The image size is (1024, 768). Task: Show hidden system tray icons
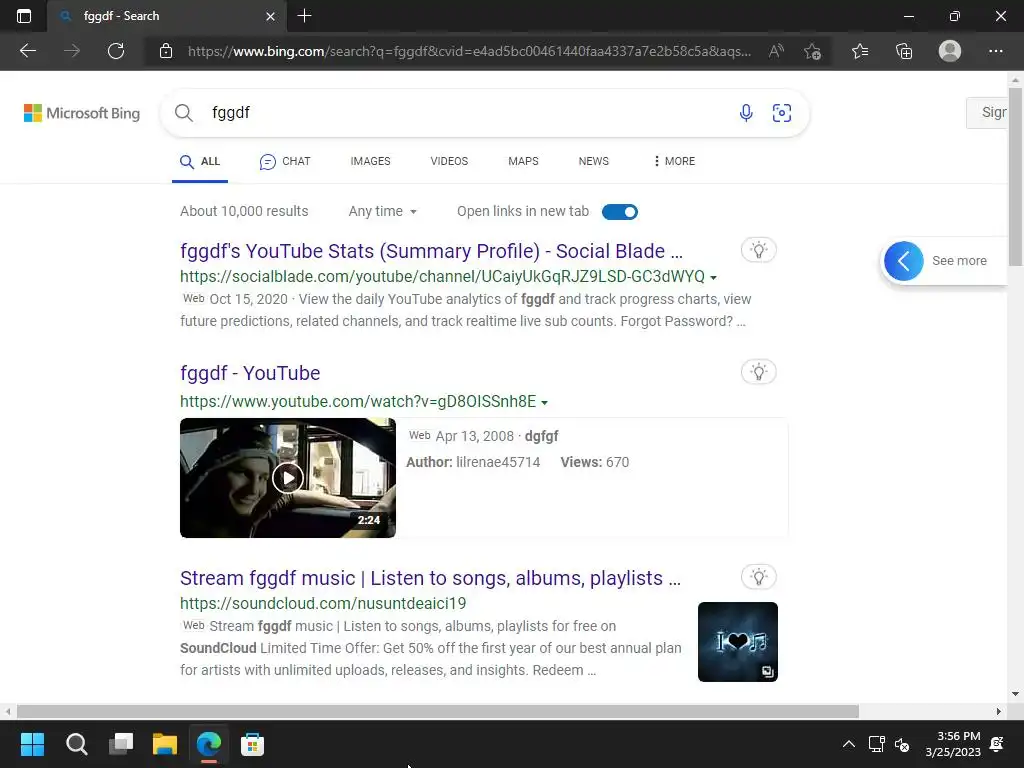coord(848,744)
